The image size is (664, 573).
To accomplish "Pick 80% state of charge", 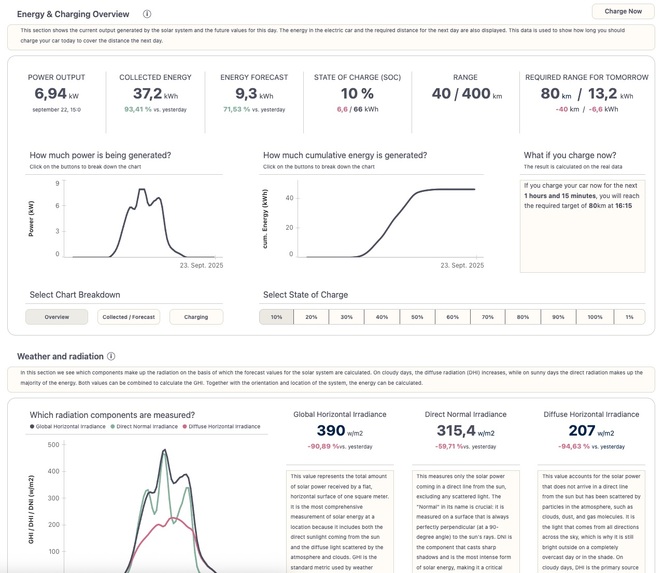I will 523,317.
